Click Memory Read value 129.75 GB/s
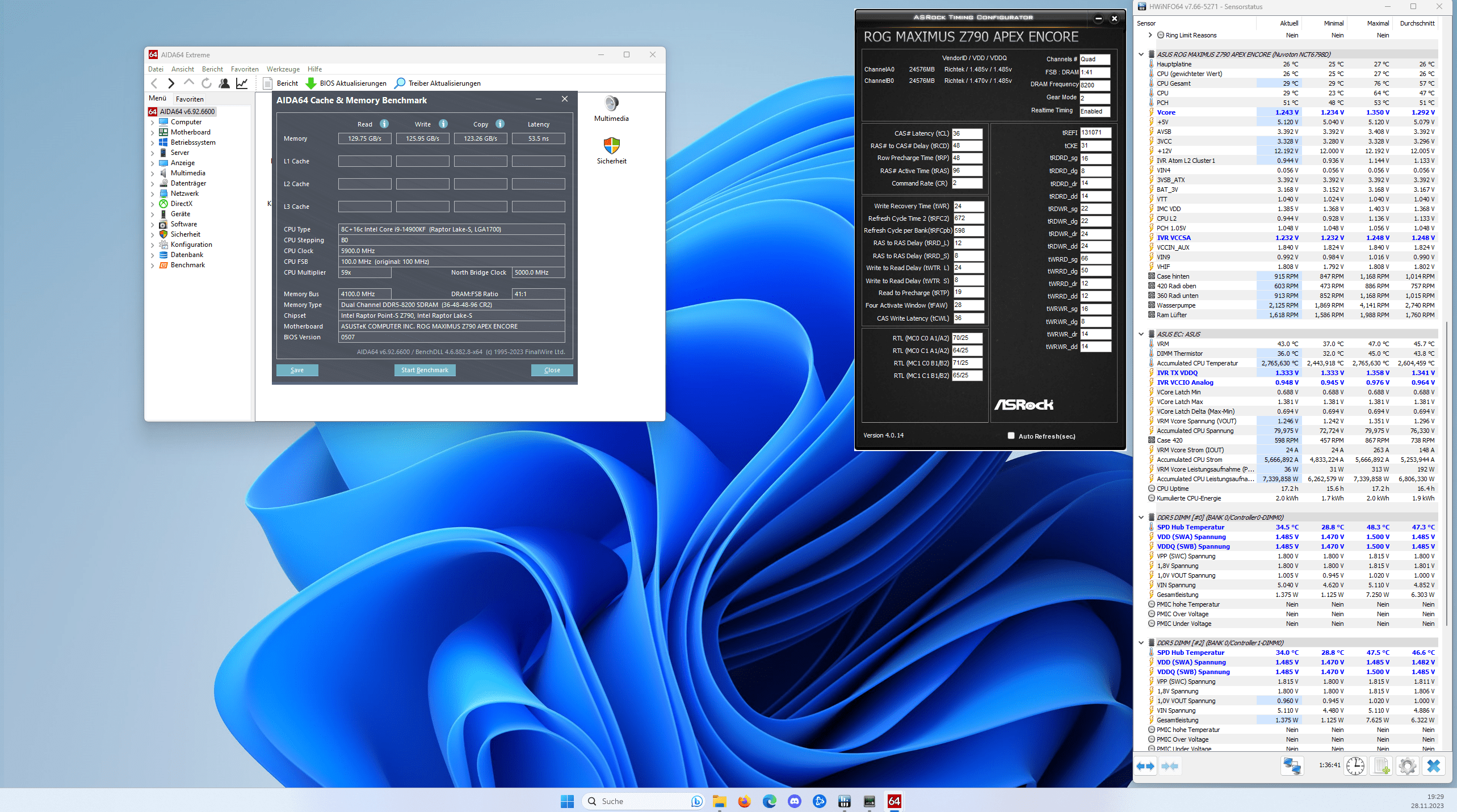 (x=364, y=138)
